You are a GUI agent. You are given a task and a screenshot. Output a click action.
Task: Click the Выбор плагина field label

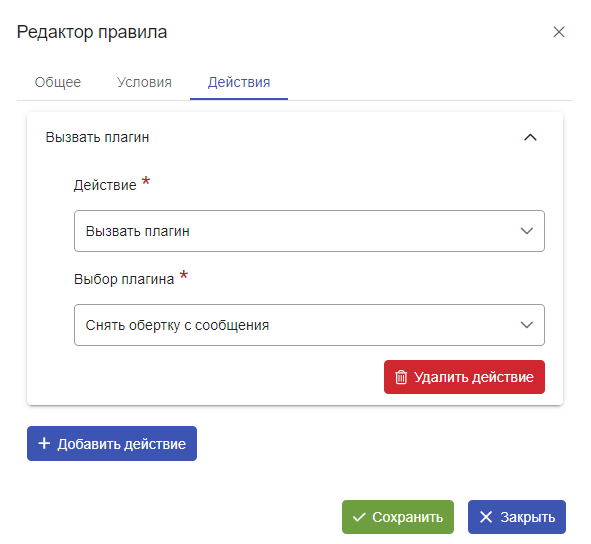(x=124, y=279)
